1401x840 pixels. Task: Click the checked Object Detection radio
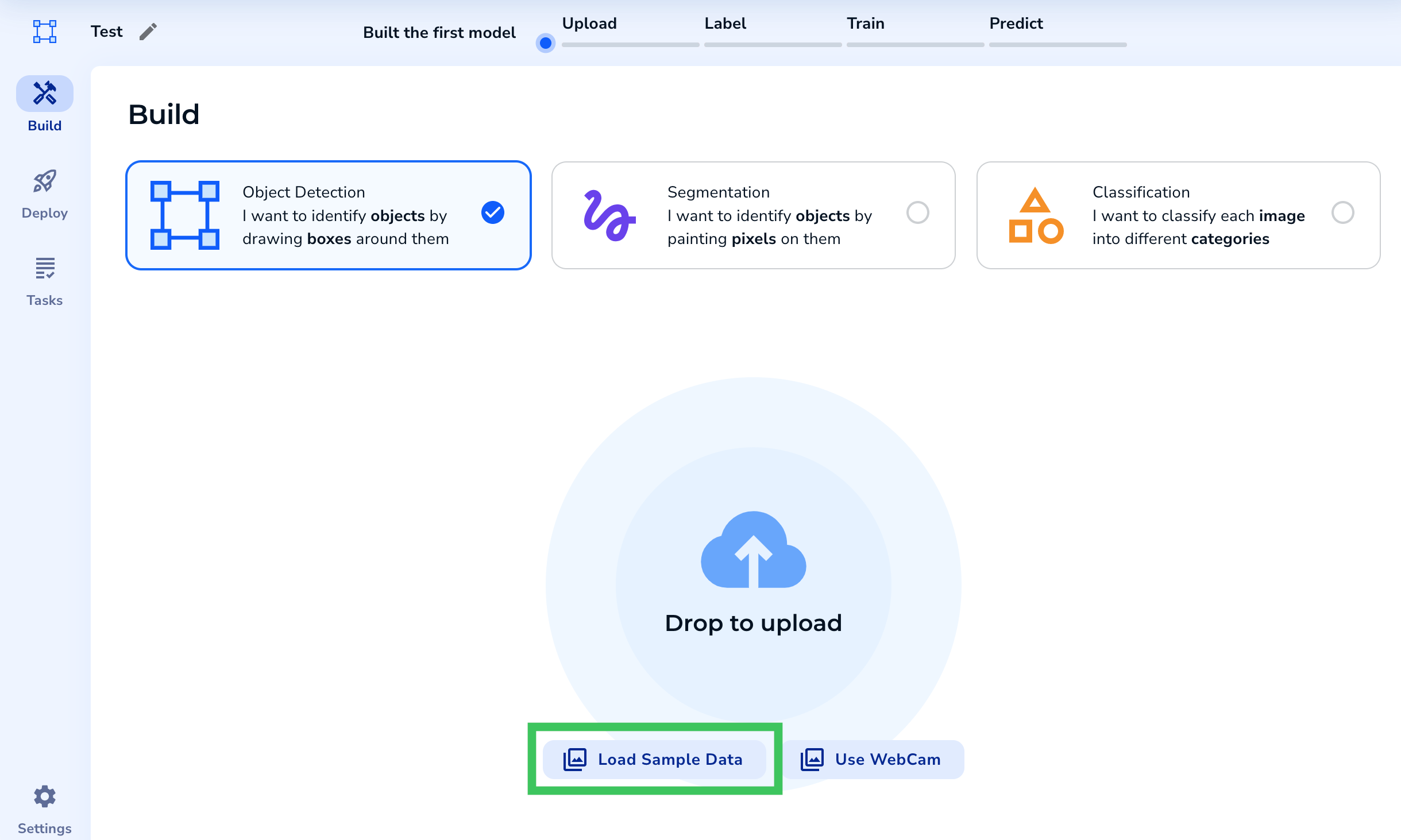pyautogui.click(x=493, y=212)
